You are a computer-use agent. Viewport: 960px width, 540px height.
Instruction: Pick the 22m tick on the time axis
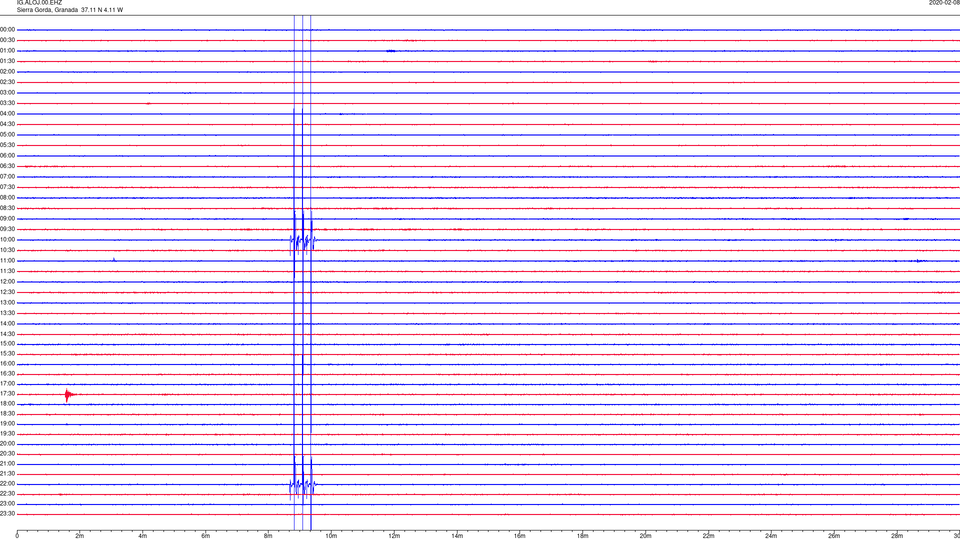[708, 536]
